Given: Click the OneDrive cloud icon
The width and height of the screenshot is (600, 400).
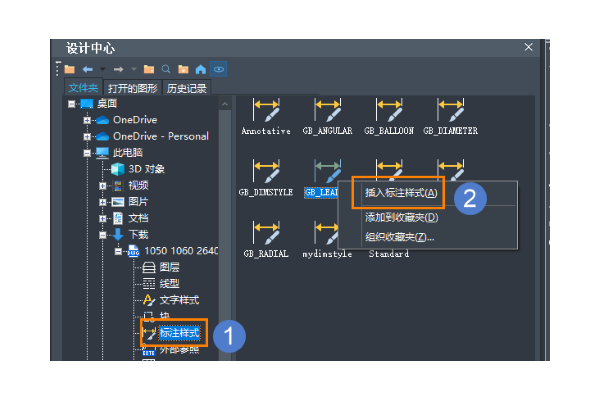Looking at the screenshot, I should point(102,120).
